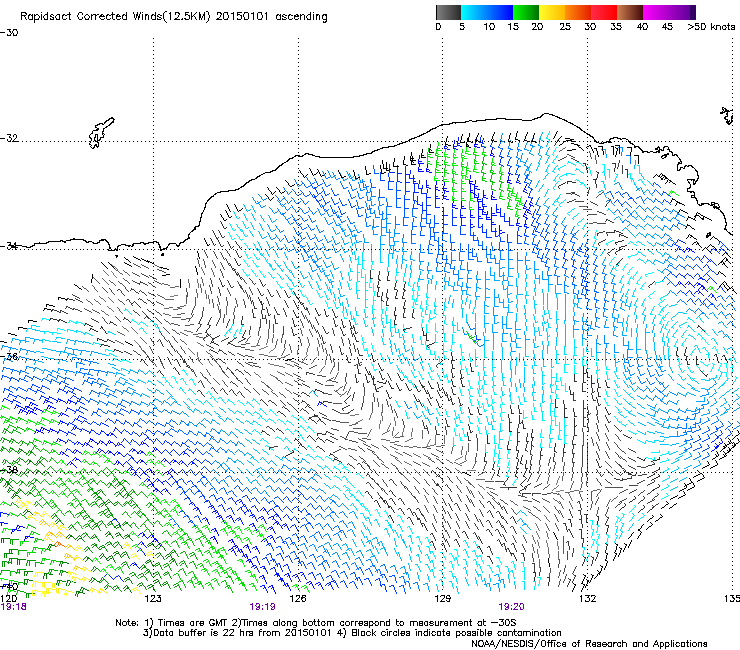Click the 'NOAA/NESDIS/Office of Research and Applications' credit
The image size is (740, 650).
[x=589, y=644]
